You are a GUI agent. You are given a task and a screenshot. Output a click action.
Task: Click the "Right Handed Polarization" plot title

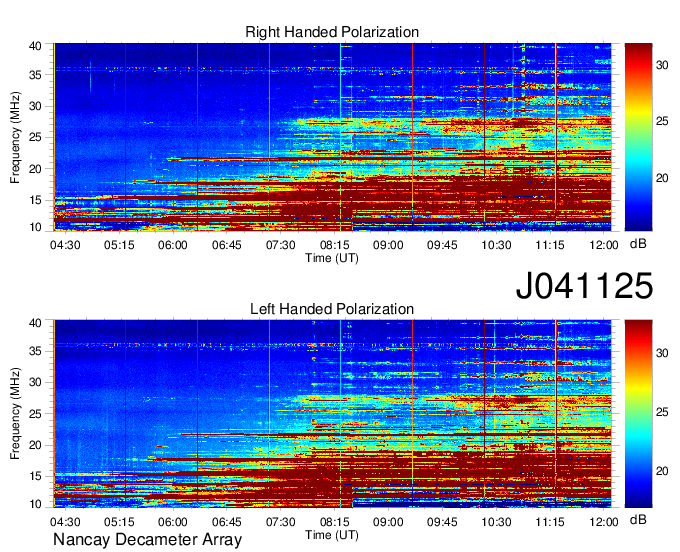(x=332, y=32)
